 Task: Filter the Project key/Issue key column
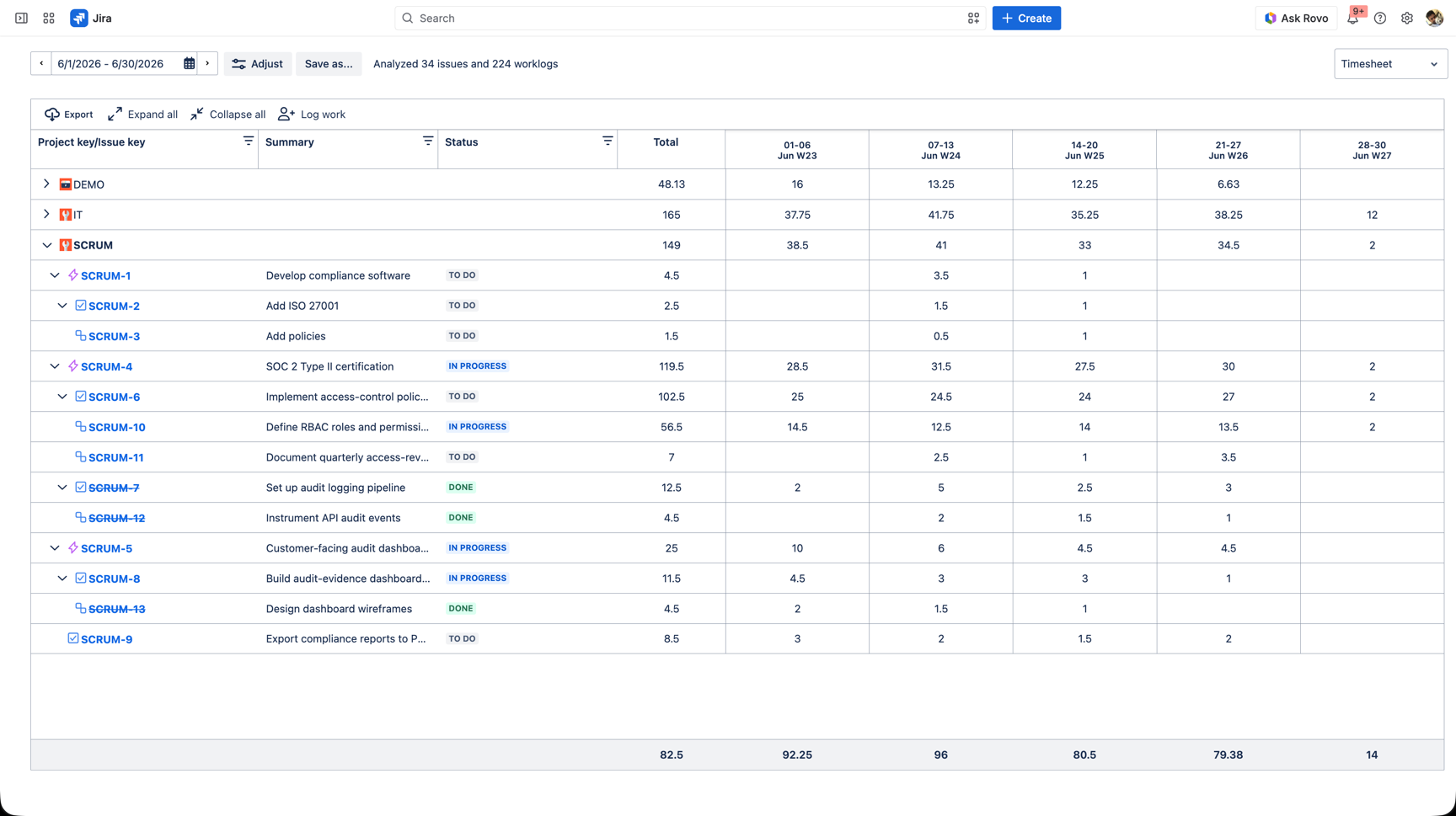point(248,141)
